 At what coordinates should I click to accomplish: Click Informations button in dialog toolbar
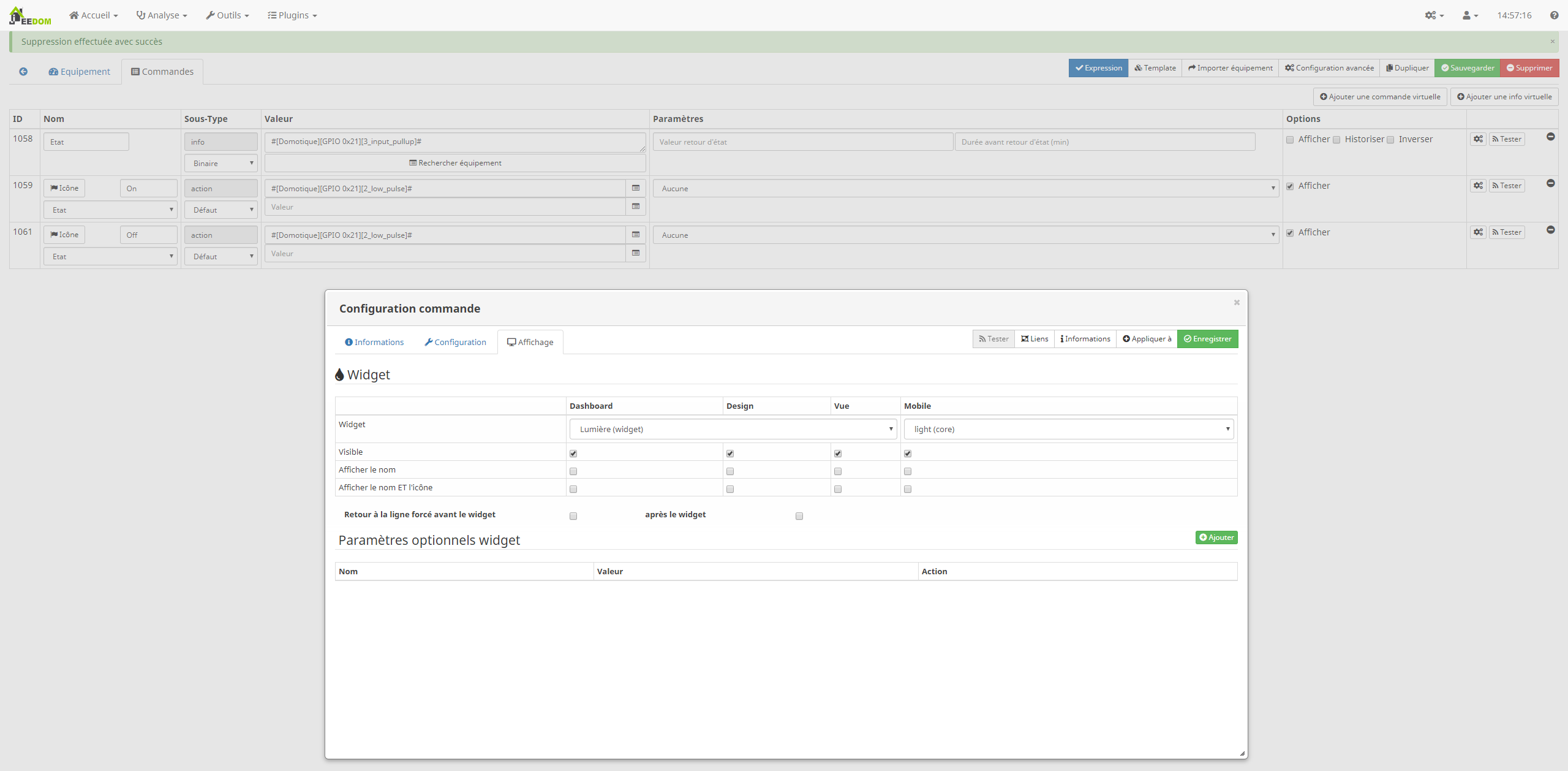(1085, 339)
